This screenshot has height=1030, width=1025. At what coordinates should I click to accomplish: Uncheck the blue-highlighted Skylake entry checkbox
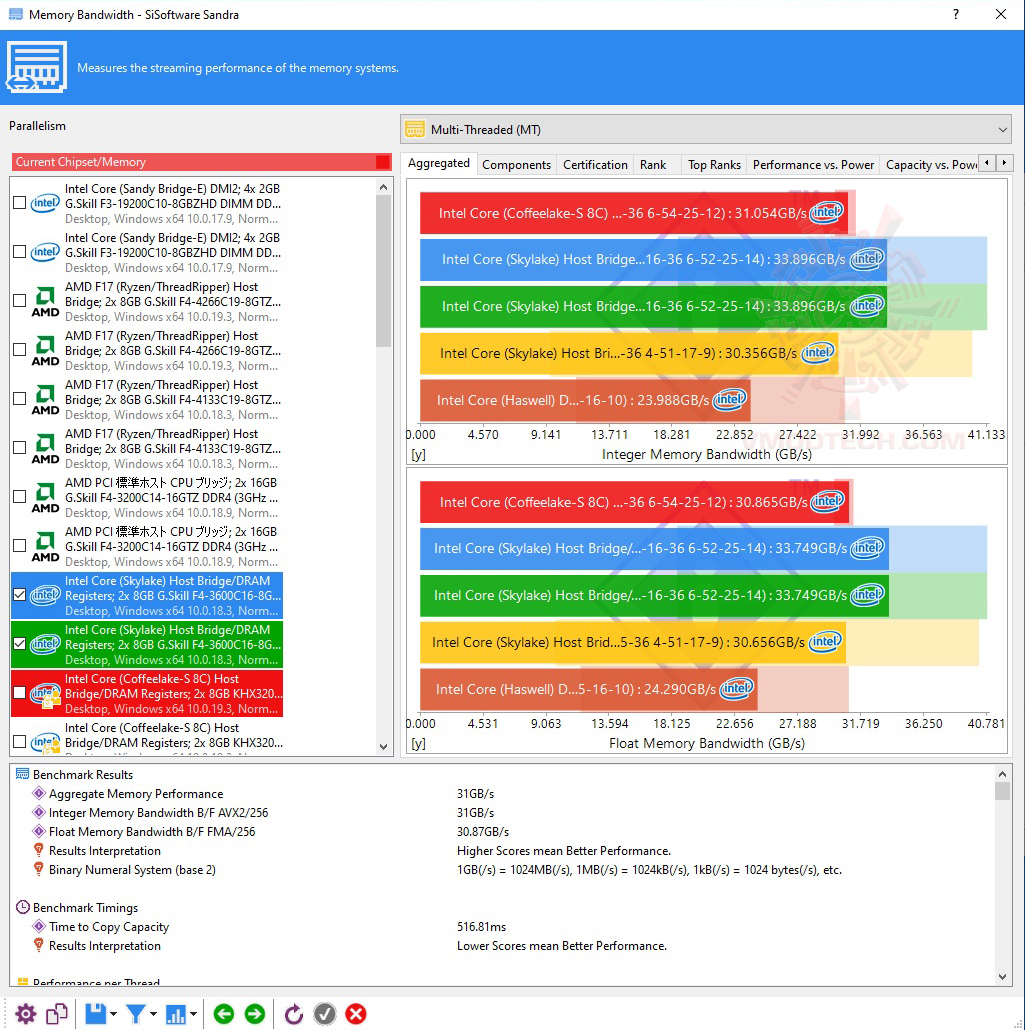click(20, 595)
